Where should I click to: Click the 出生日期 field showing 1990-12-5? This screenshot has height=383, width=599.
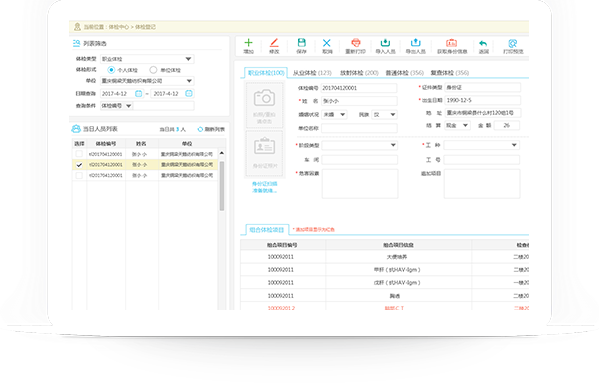pyautogui.click(x=482, y=100)
